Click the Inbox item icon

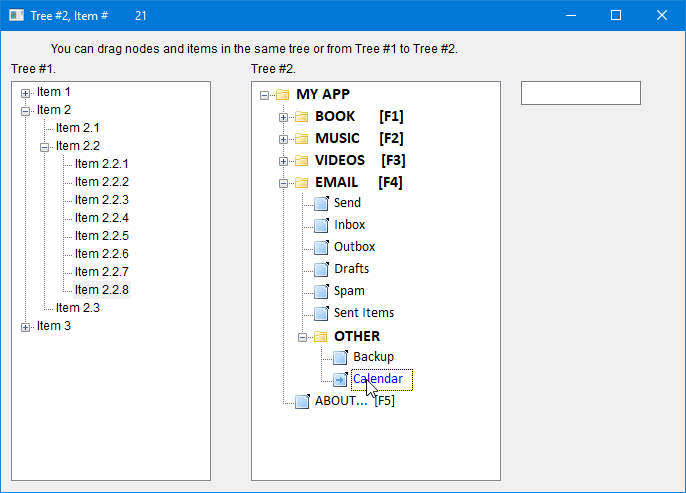click(x=320, y=225)
